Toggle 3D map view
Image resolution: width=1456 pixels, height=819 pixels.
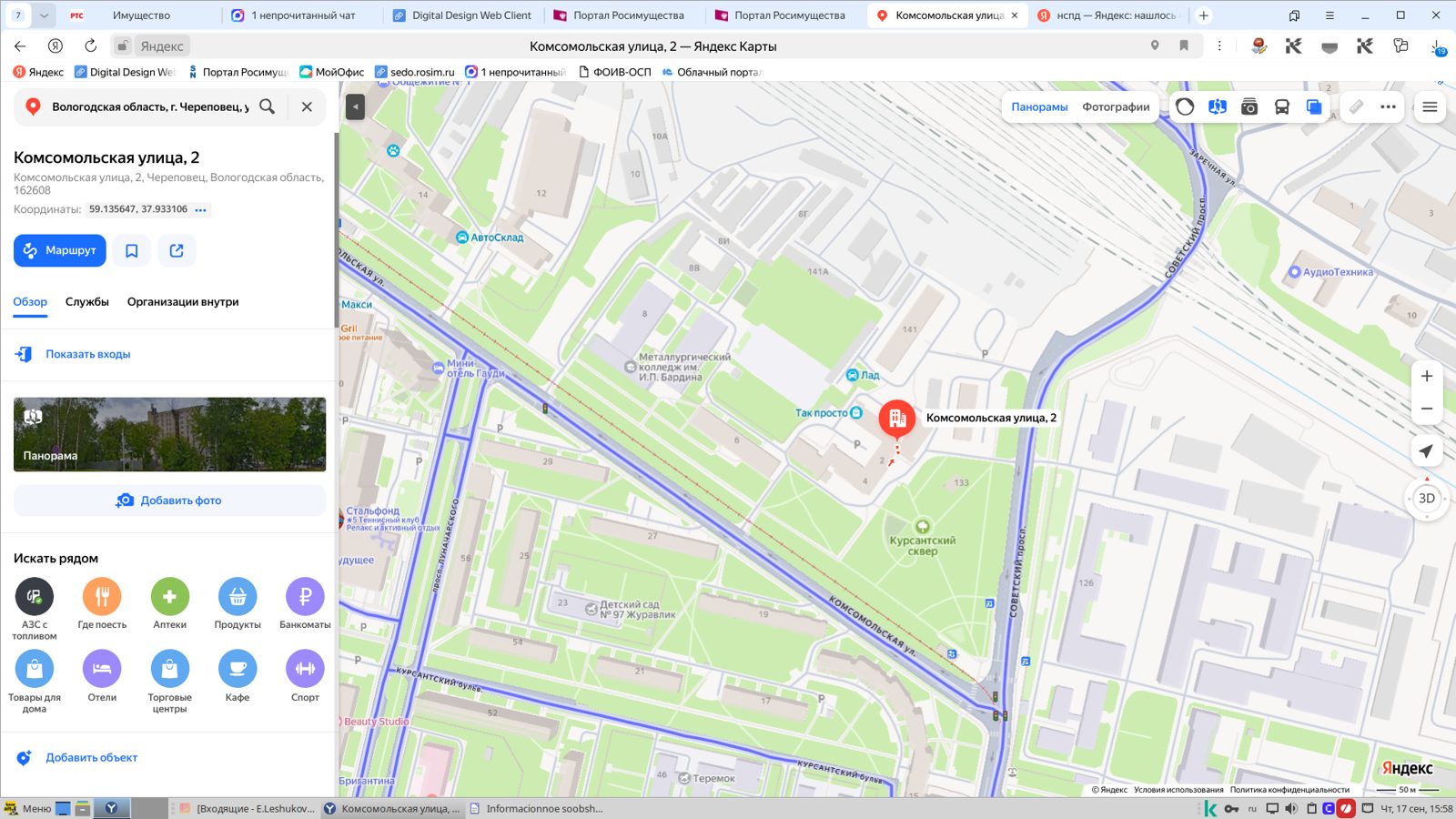point(1427,498)
